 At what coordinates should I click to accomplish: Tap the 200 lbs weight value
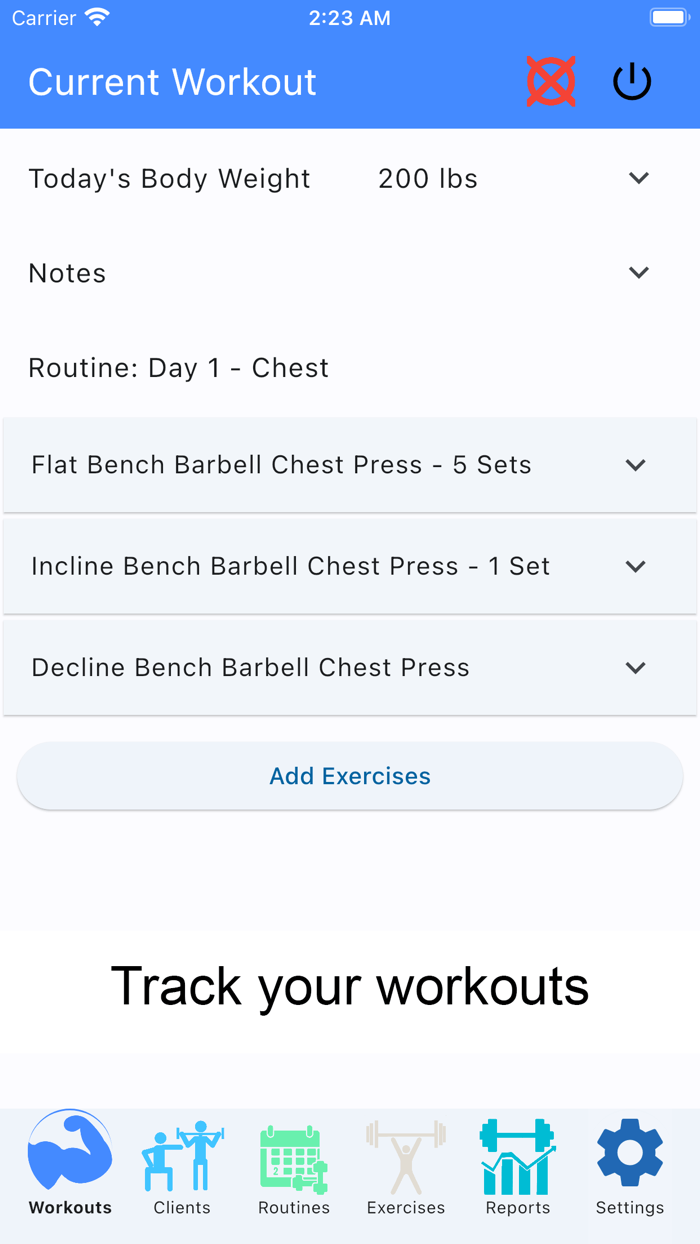[x=427, y=178]
